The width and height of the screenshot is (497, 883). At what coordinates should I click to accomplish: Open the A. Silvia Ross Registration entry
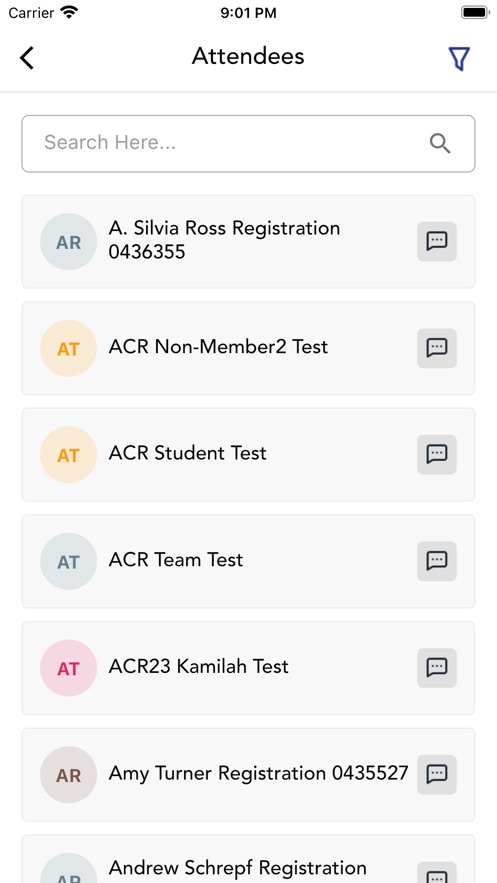click(x=248, y=242)
